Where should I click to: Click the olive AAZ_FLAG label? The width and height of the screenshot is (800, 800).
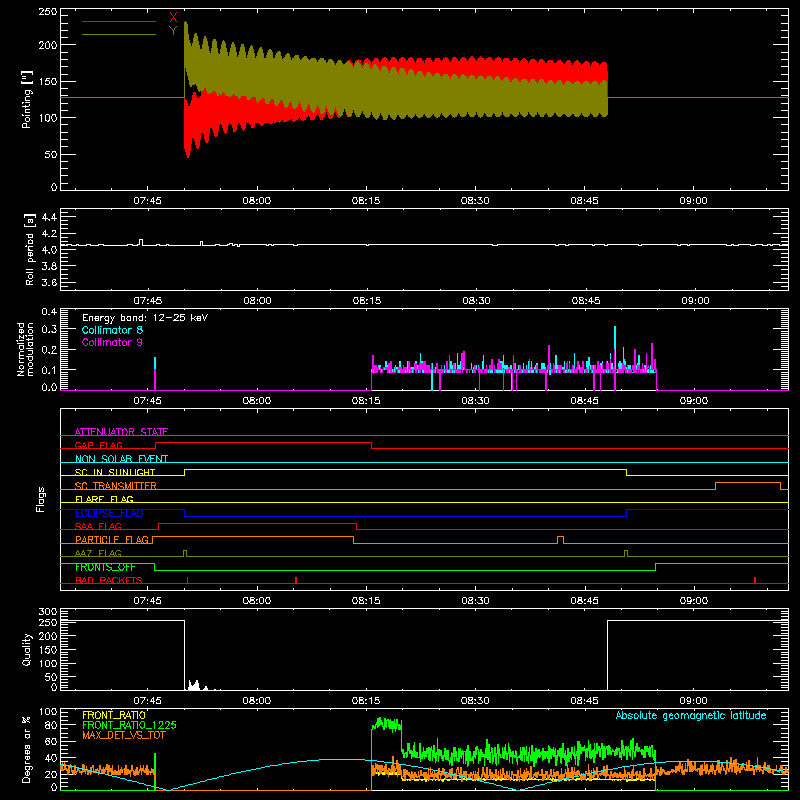click(98, 553)
